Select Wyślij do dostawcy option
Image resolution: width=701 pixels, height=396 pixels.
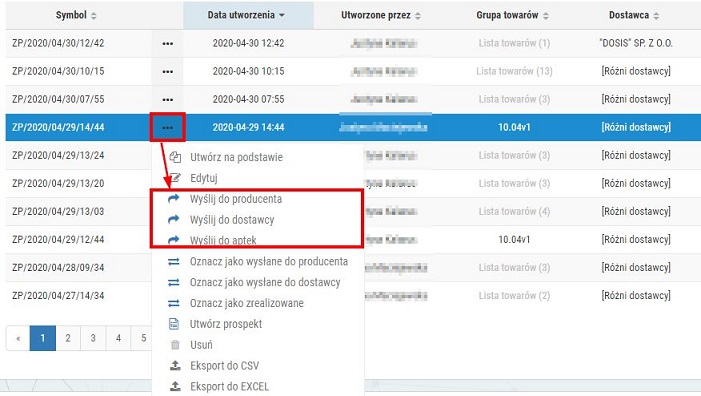point(232,220)
